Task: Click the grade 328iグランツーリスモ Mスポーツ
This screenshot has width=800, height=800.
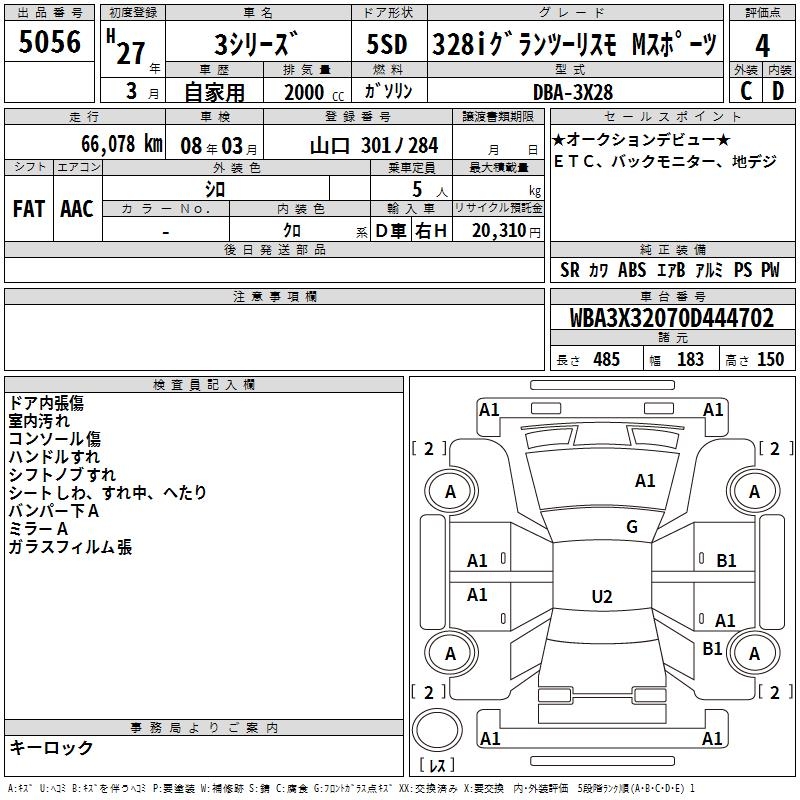Action: coord(574,44)
